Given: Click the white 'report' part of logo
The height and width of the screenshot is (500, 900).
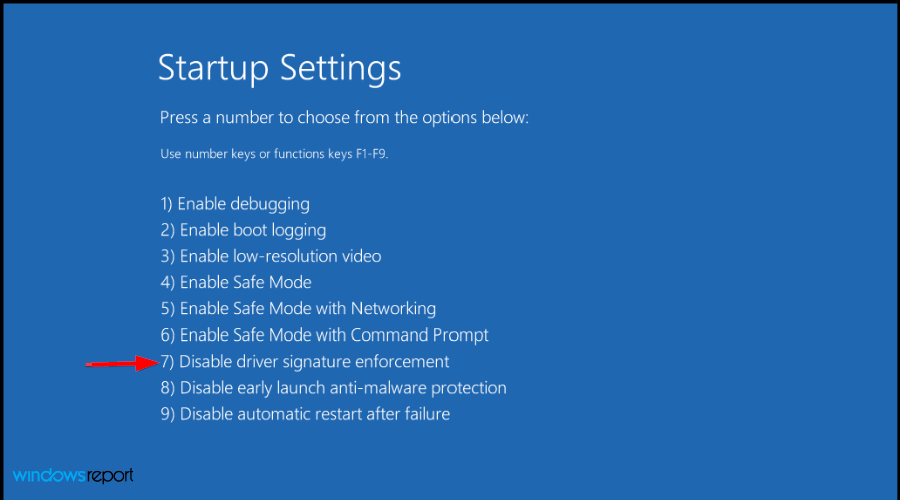Looking at the screenshot, I should [x=110, y=476].
